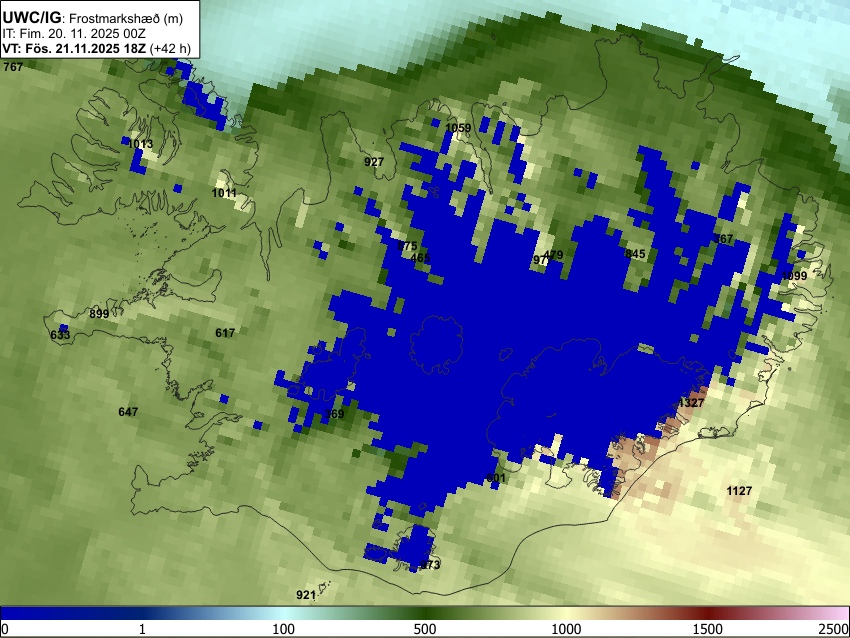Click the legend label 100
Image resolution: width=850 pixels, height=638 pixels.
284,629
